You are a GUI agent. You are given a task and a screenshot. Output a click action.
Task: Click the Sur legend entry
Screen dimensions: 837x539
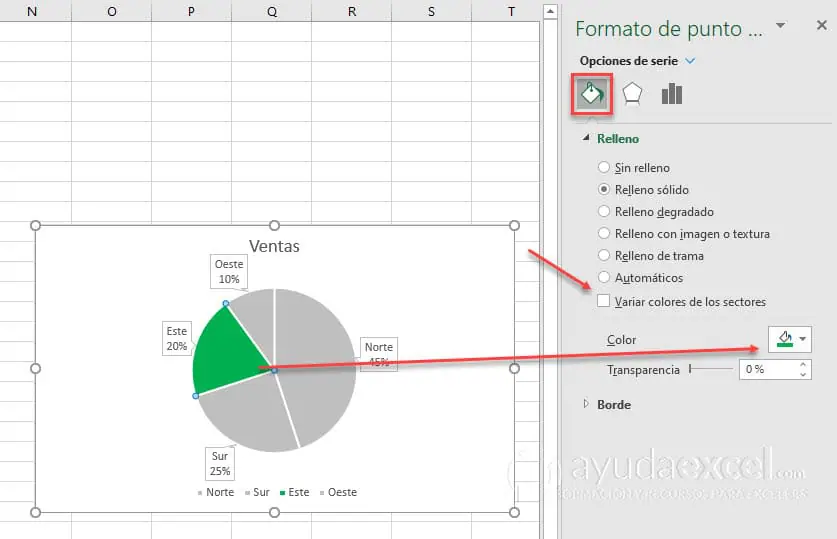point(257,492)
